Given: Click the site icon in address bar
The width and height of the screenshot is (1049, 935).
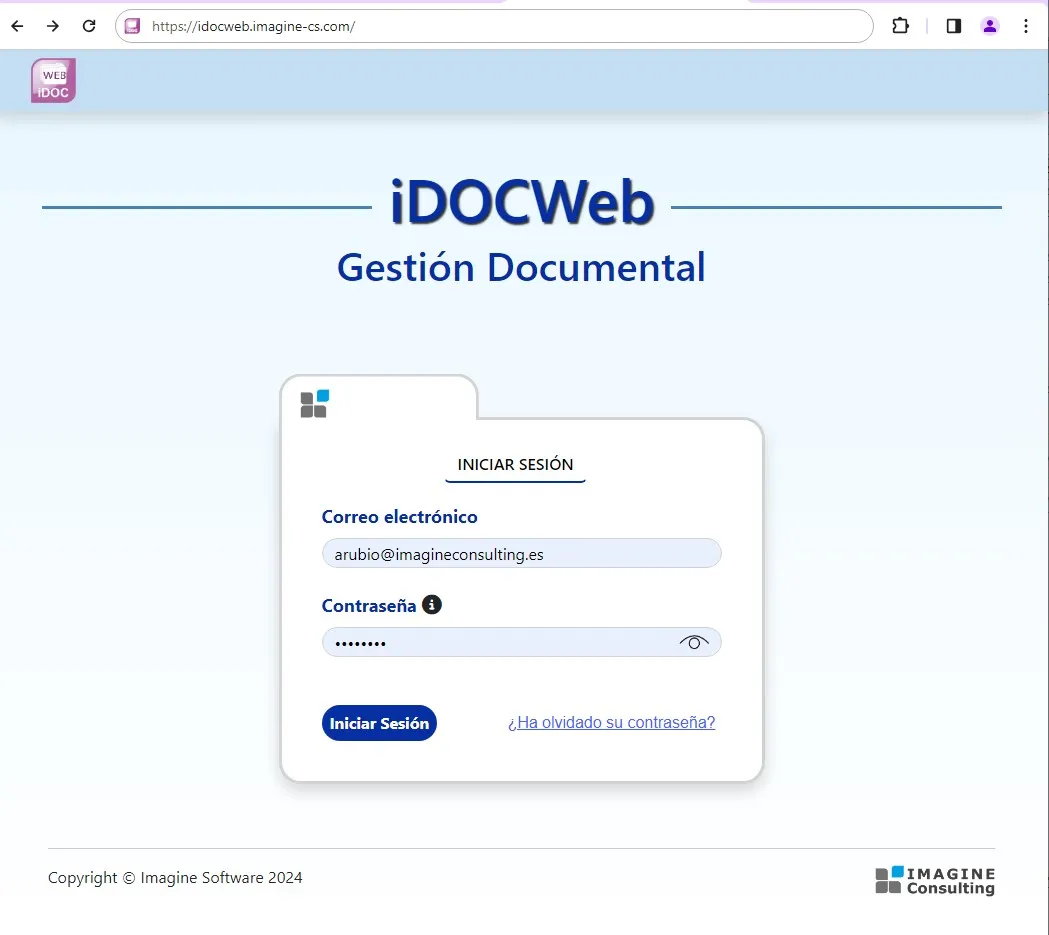Looking at the screenshot, I should pyautogui.click(x=132, y=26).
